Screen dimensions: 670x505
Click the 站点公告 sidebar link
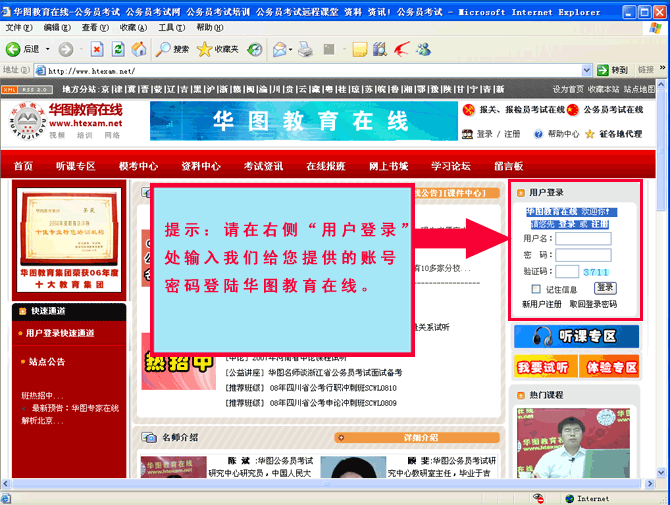[x=47, y=362]
